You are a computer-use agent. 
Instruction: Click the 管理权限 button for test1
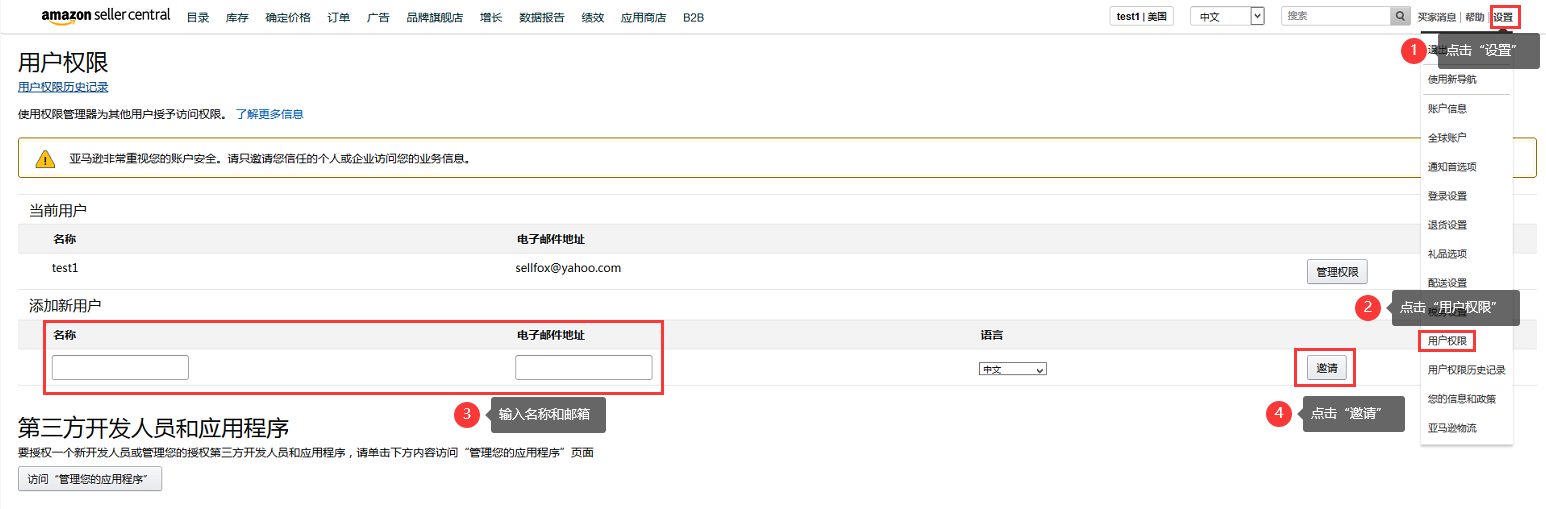tap(1336, 272)
